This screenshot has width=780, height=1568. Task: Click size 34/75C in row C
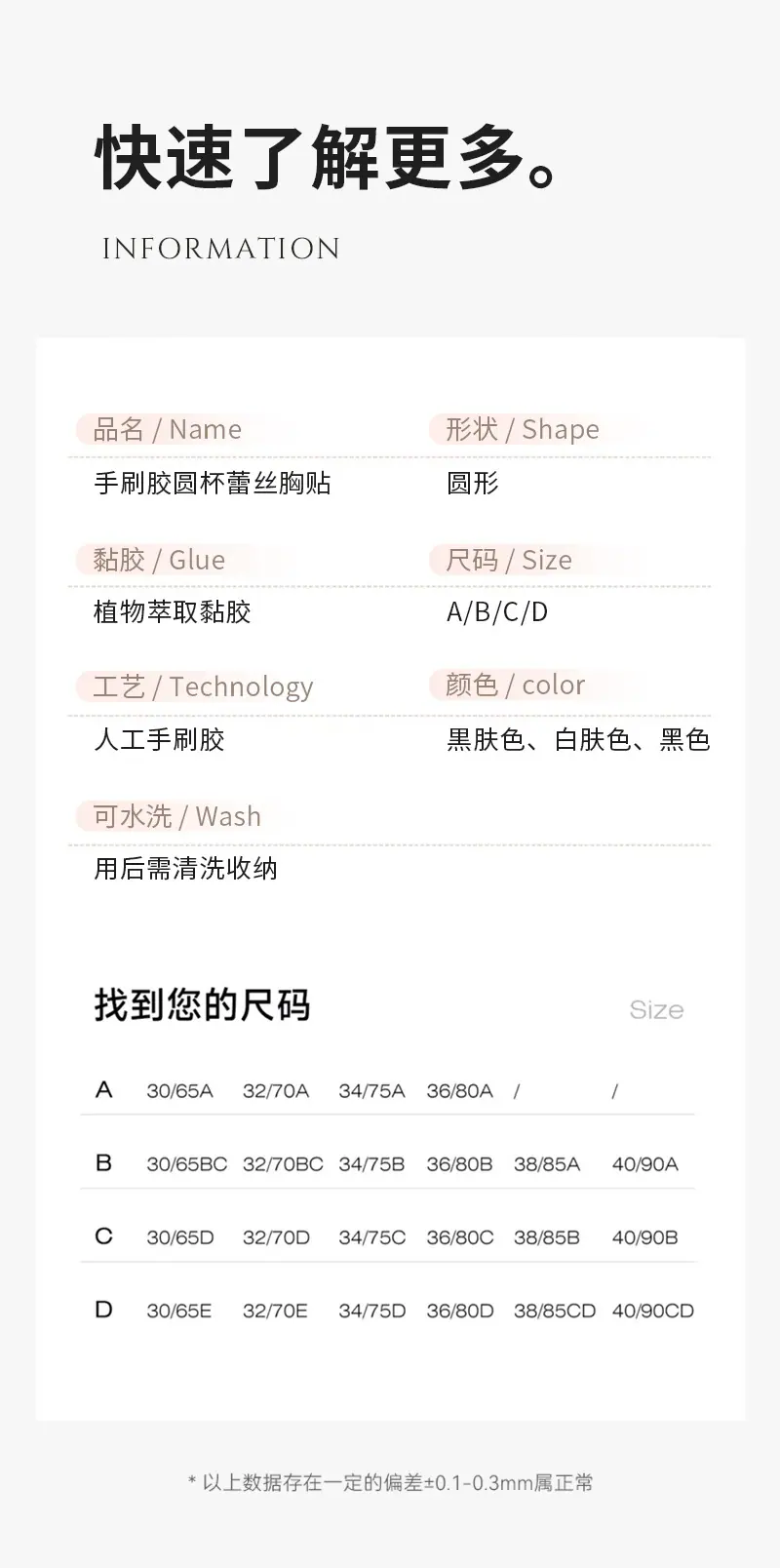372,1237
